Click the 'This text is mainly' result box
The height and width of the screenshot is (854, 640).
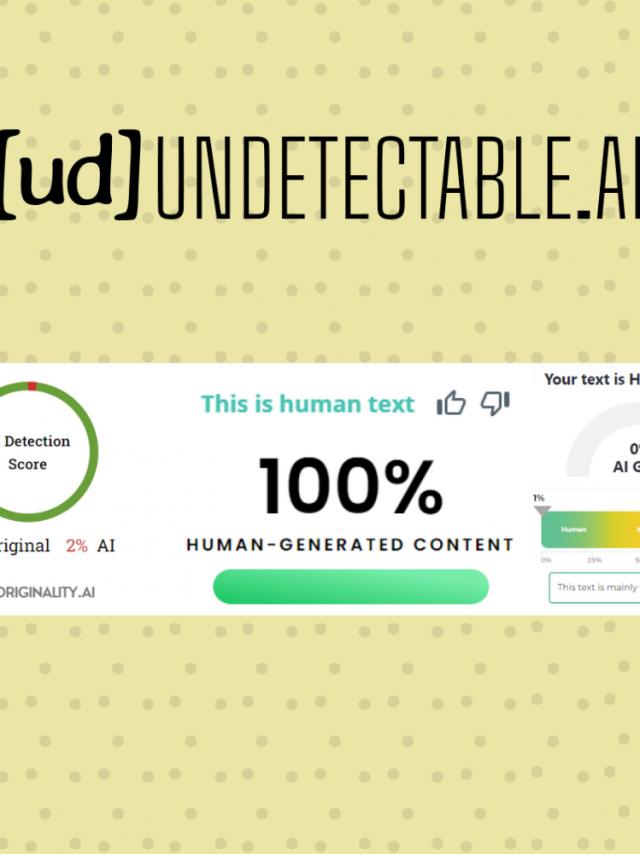tap(595, 588)
